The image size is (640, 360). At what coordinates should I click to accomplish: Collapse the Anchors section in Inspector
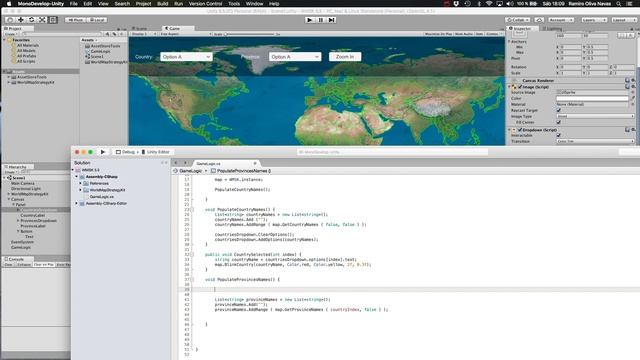(x=509, y=41)
